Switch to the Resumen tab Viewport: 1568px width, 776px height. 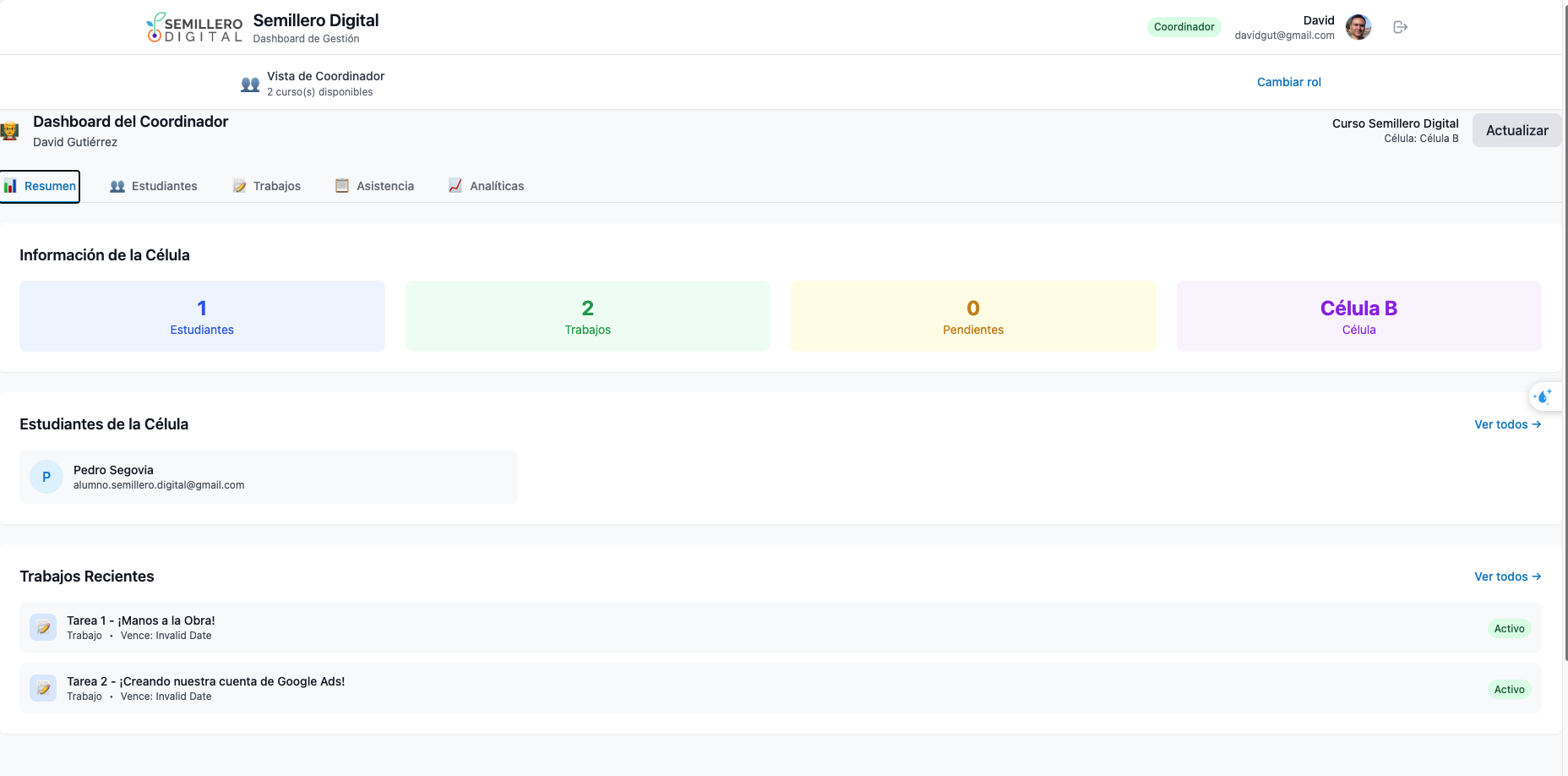[x=40, y=186]
